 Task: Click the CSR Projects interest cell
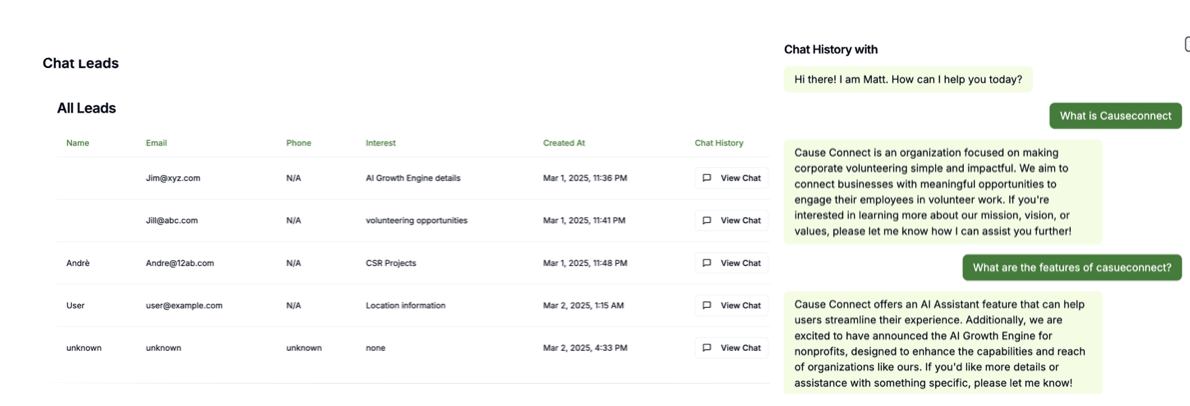391,263
